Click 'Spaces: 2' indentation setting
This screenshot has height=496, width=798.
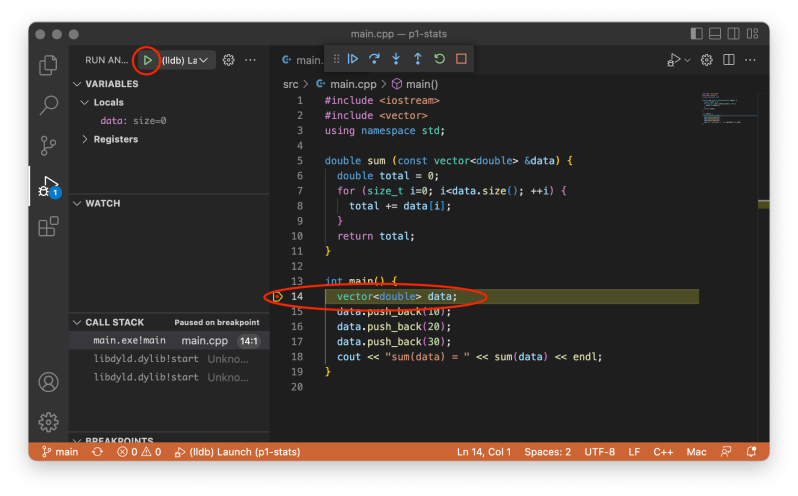(x=548, y=452)
